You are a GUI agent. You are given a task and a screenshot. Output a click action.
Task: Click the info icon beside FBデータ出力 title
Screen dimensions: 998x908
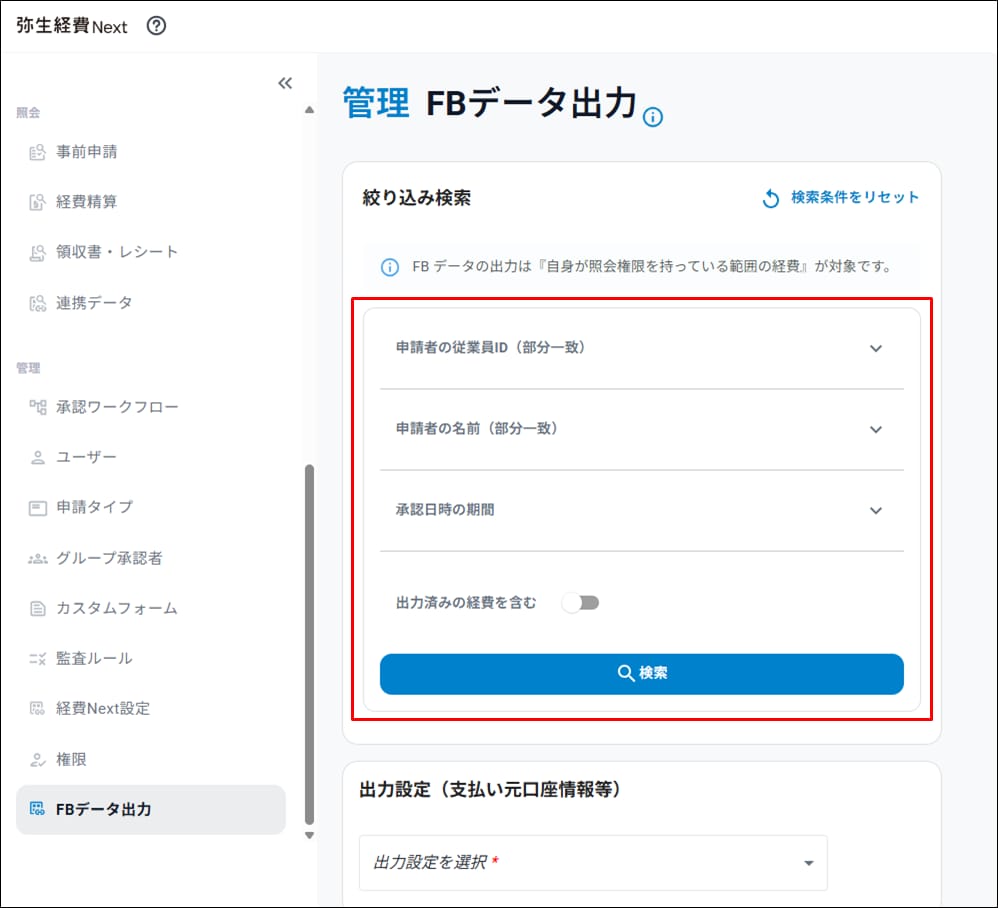coord(653,118)
